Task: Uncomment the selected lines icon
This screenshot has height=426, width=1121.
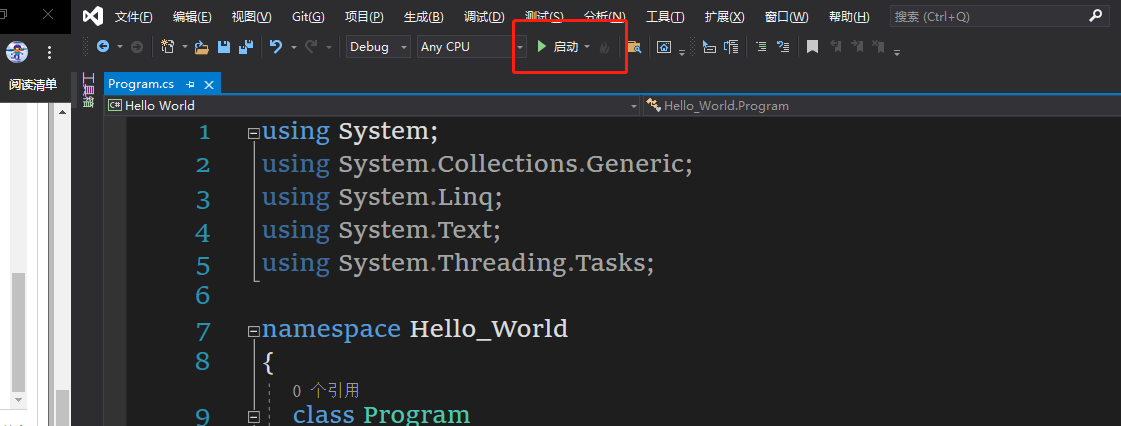Action: [x=783, y=47]
